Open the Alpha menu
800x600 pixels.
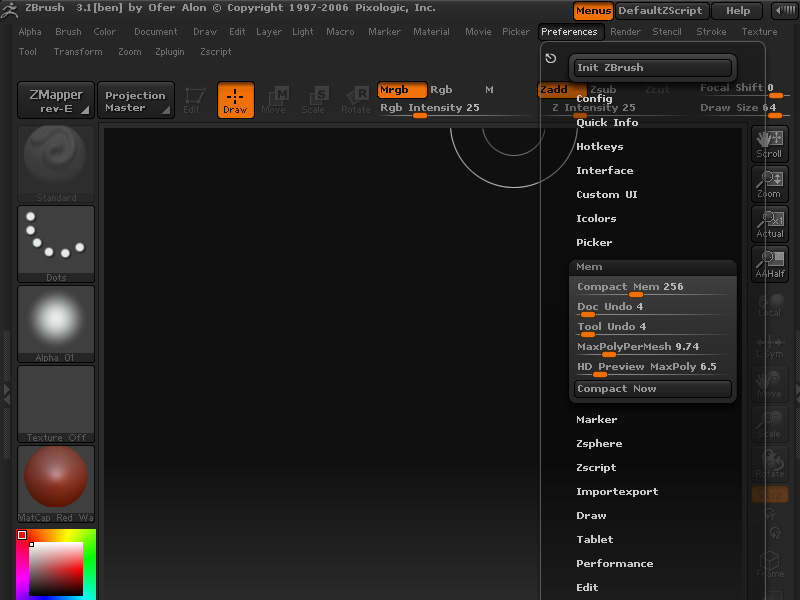point(30,32)
